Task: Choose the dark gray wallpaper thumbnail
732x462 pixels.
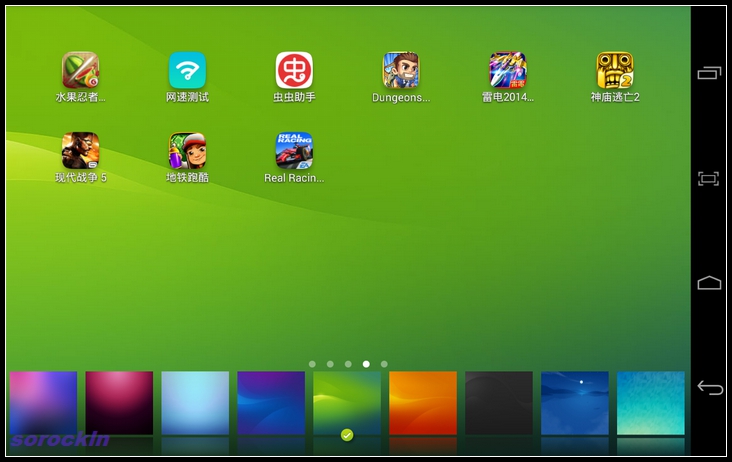Action: coord(499,403)
